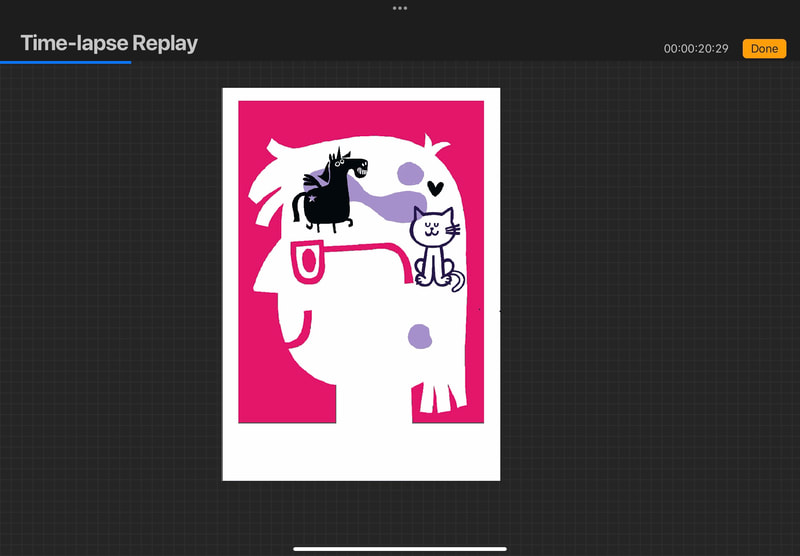Tap the home indicator bar at bottom
Viewport: 800px width, 556px height.
click(400, 548)
